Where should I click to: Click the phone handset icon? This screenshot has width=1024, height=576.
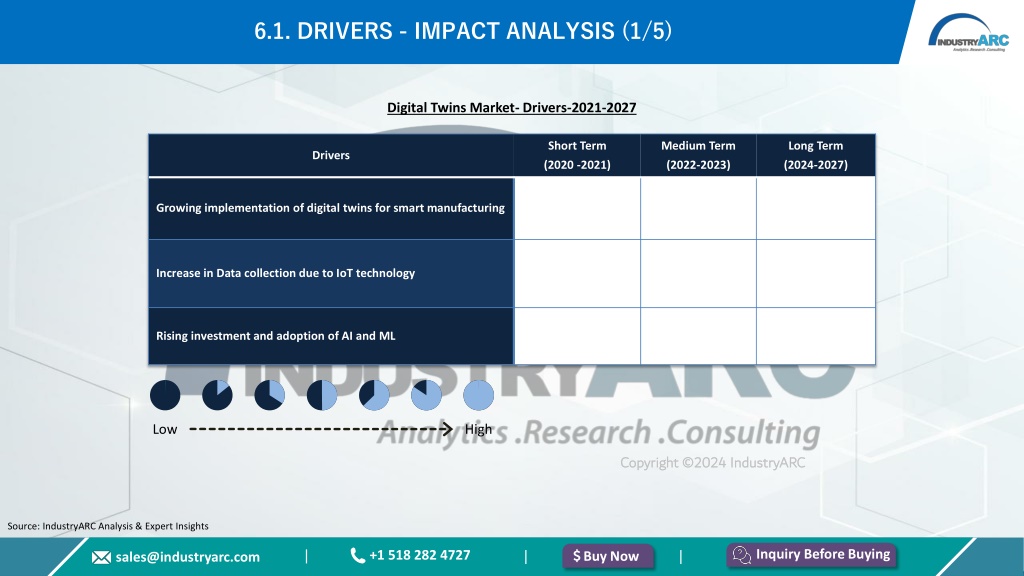pyautogui.click(x=357, y=556)
